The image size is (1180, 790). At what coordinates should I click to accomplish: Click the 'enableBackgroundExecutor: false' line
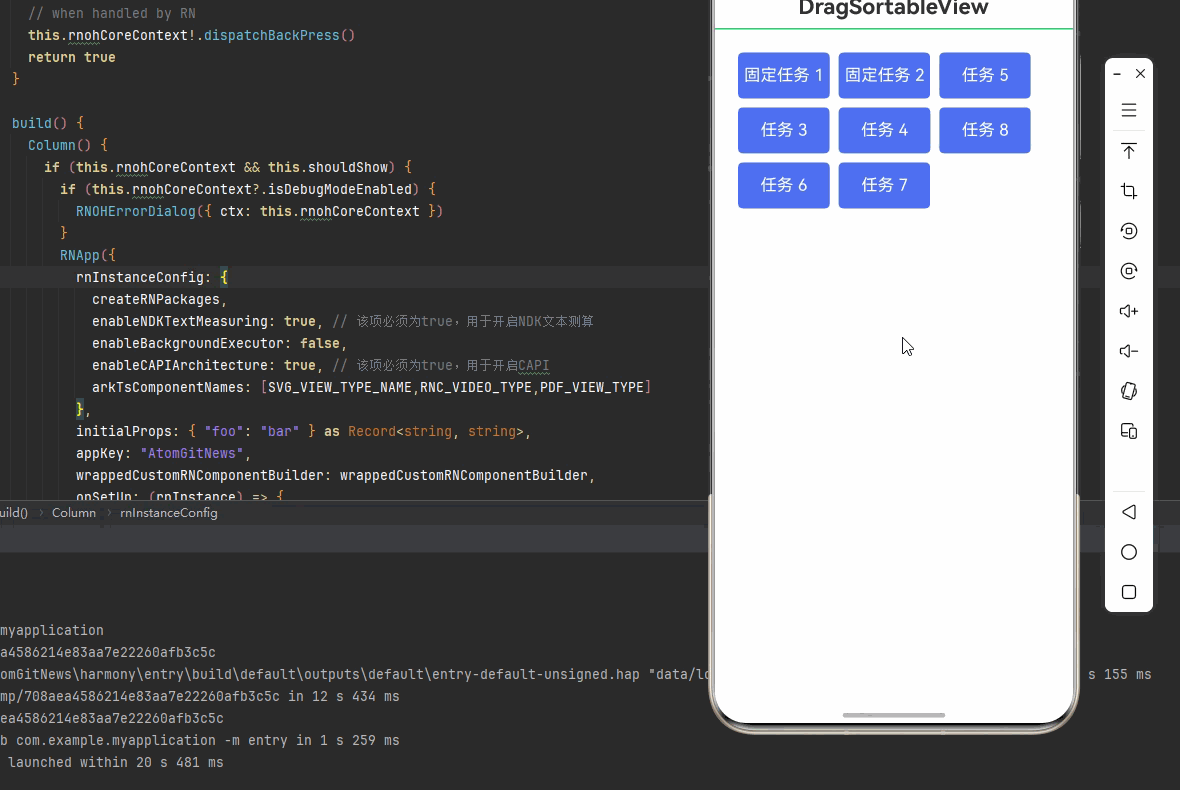pyautogui.click(x=219, y=343)
